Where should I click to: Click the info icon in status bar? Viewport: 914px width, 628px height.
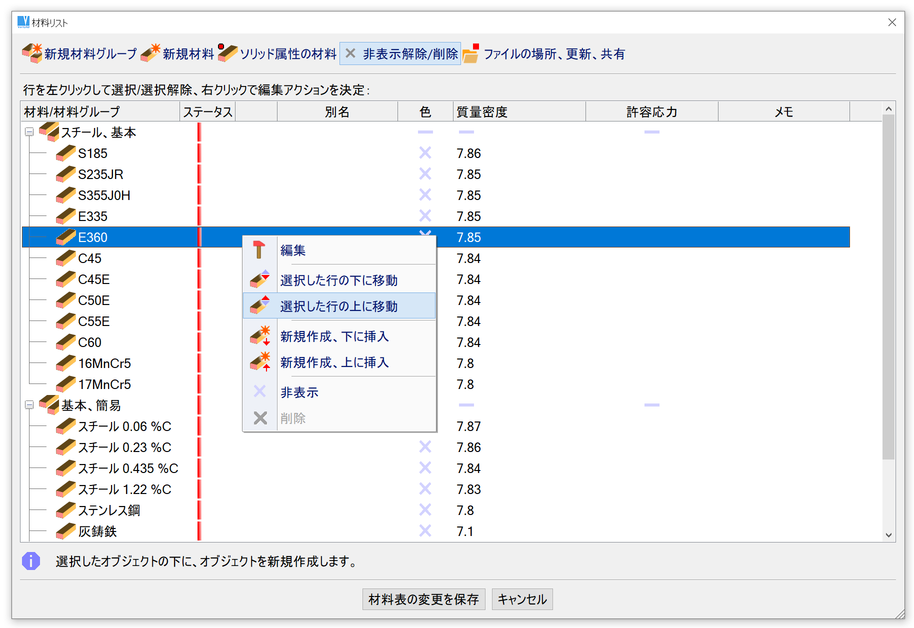click(x=31, y=561)
